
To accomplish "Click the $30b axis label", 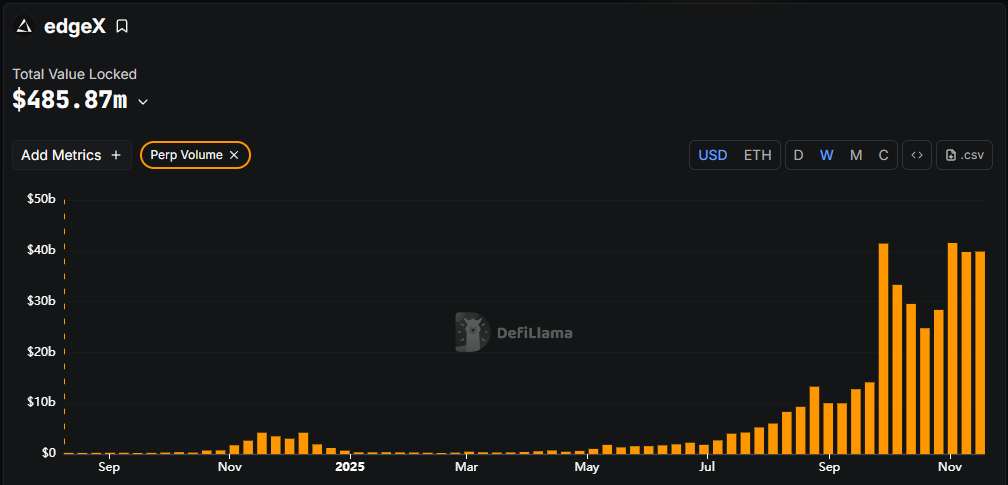I will tap(41, 301).
